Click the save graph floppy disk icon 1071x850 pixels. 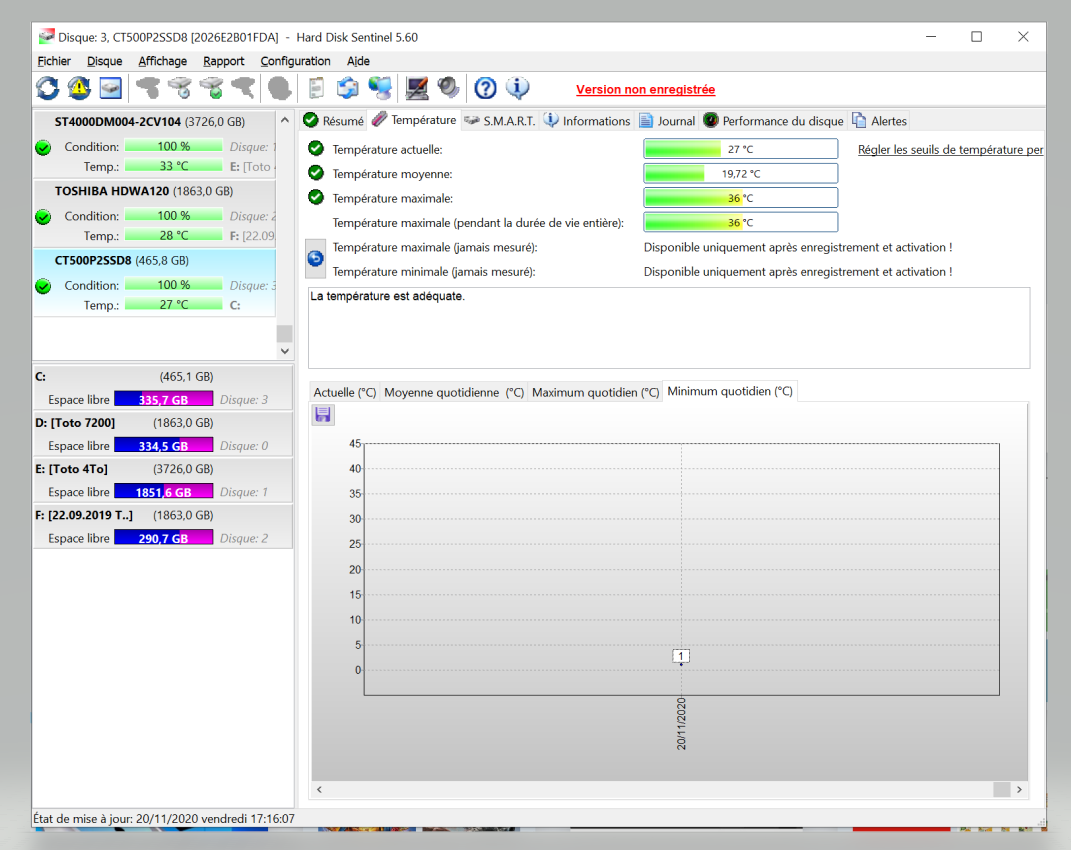(x=323, y=415)
